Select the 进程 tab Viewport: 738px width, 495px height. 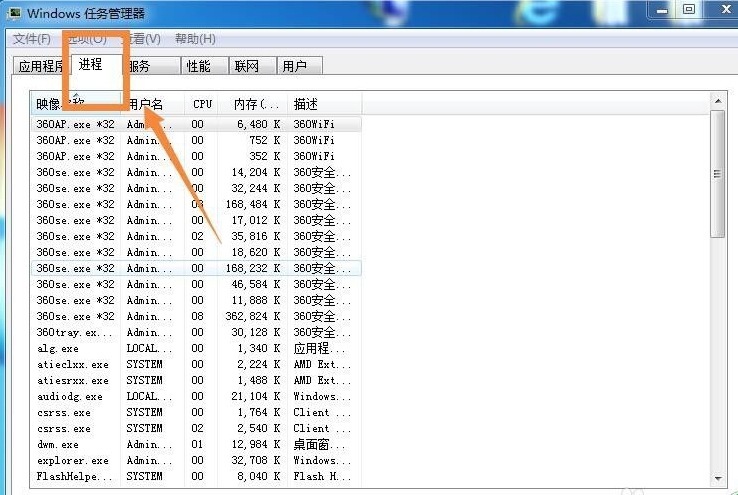tap(91, 65)
